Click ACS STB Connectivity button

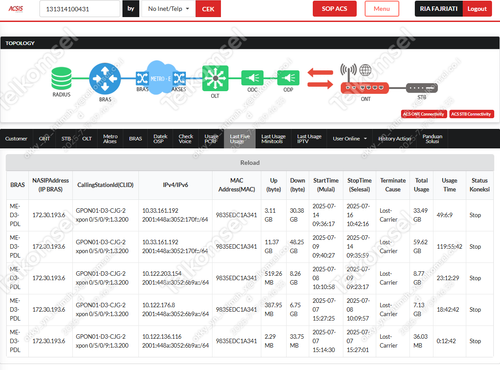click(471, 114)
